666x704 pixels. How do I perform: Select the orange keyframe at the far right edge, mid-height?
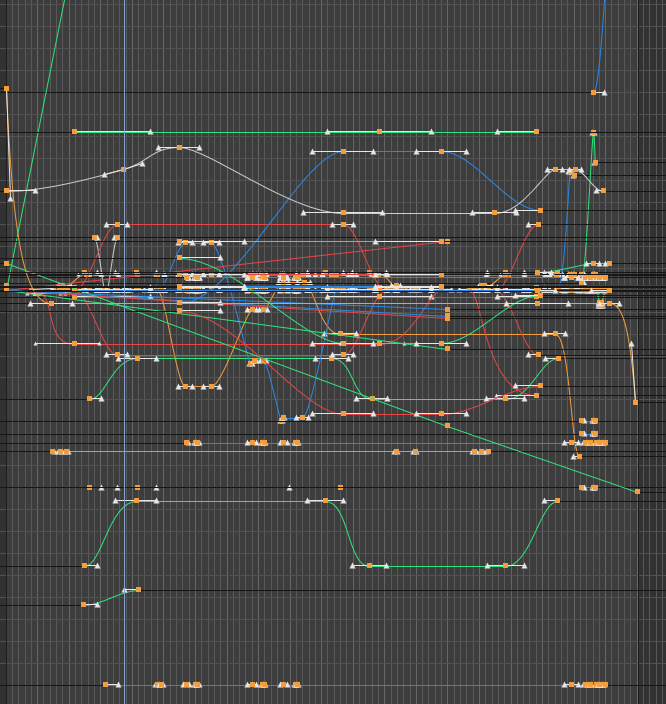pos(635,402)
